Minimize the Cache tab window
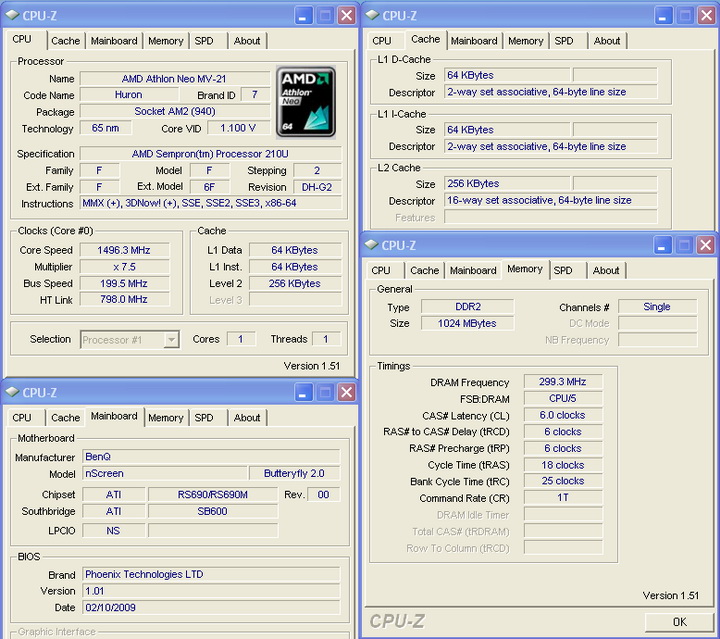This screenshot has height=639, width=720. pyautogui.click(x=663, y=16)
